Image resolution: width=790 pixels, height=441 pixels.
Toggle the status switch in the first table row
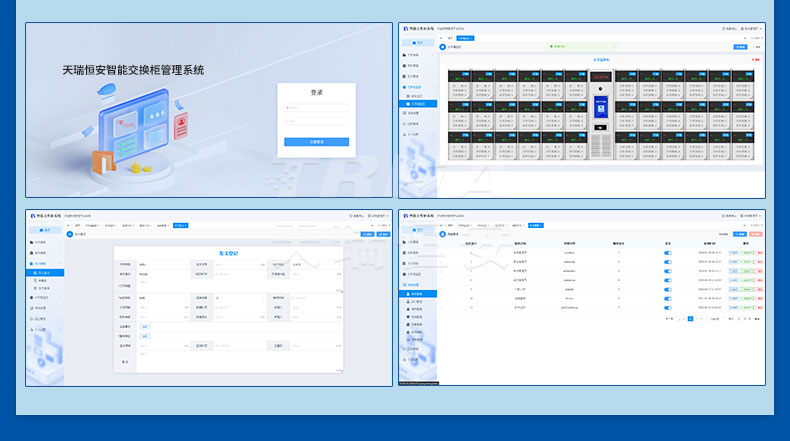[668, 253]
